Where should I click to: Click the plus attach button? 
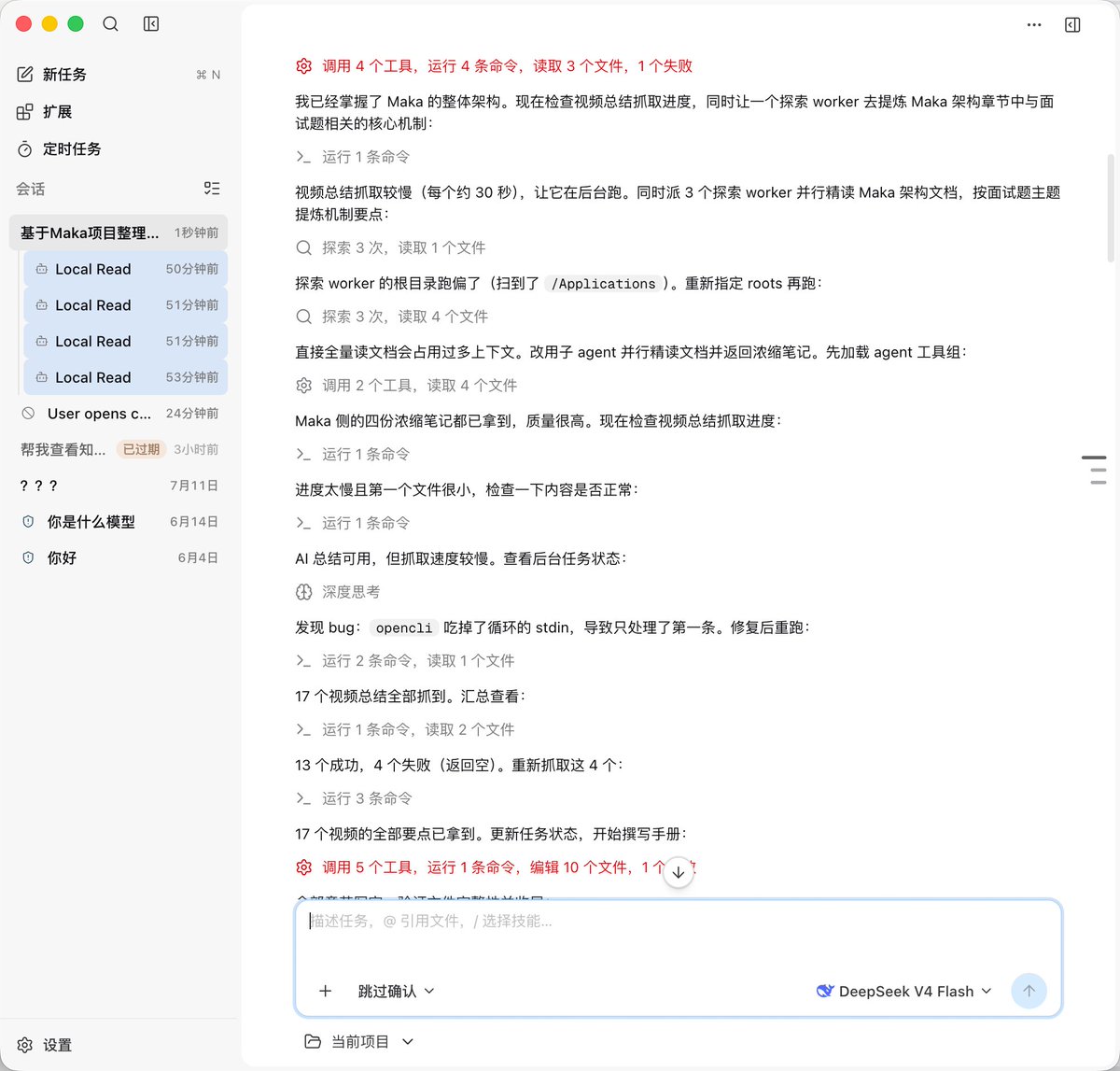[325, 991]
